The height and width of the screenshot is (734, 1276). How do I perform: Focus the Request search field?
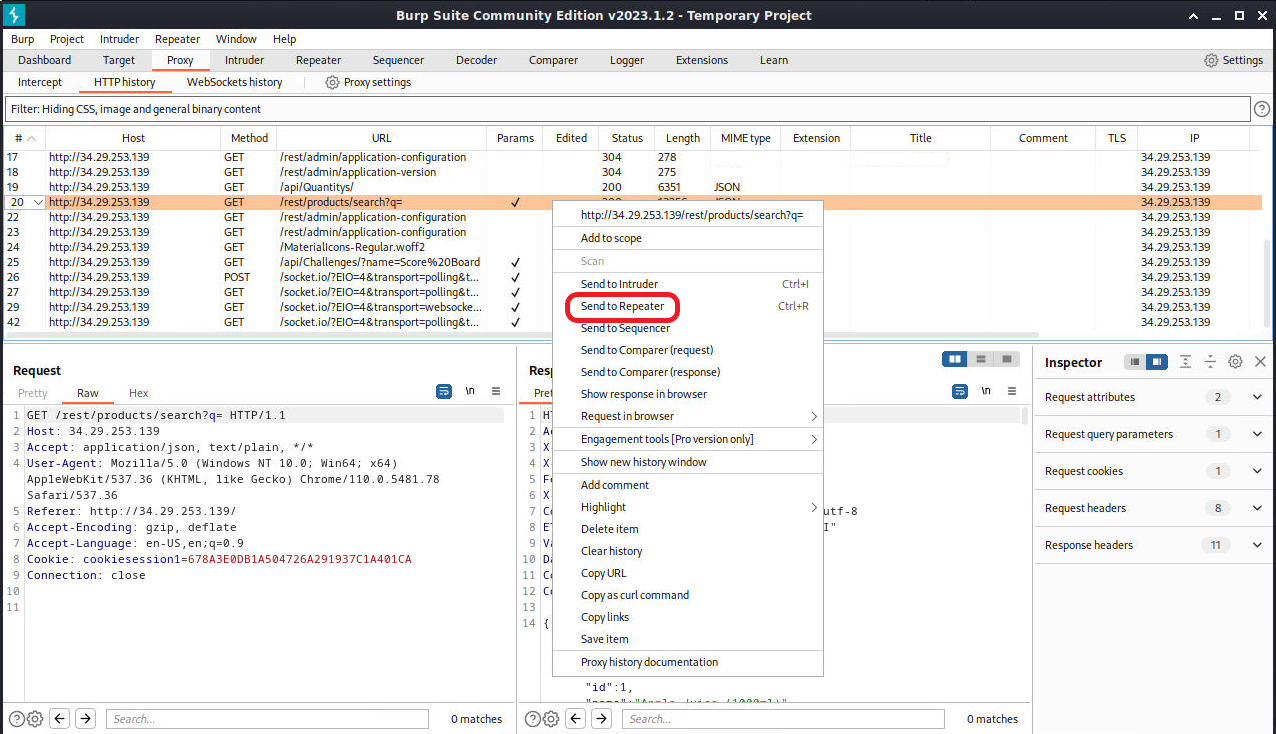point(267,719)
